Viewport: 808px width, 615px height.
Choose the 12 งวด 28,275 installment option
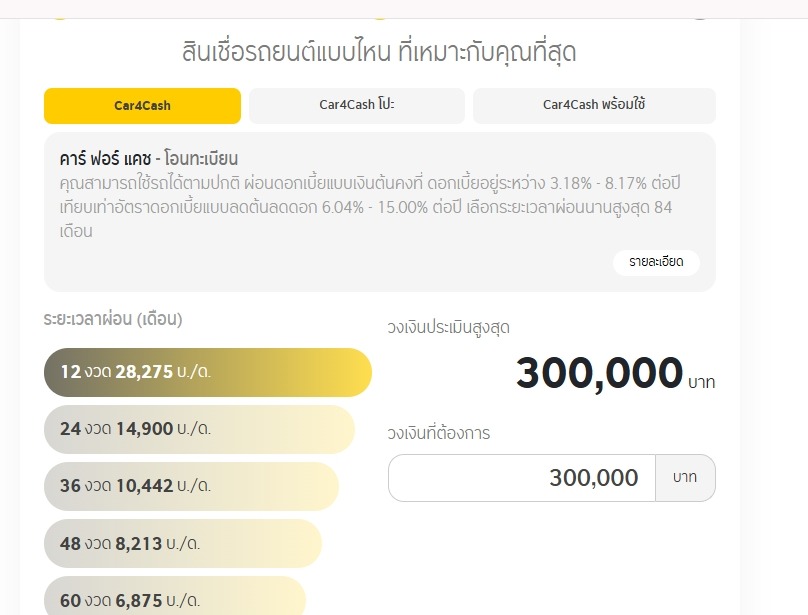click(x=207, y=372)
